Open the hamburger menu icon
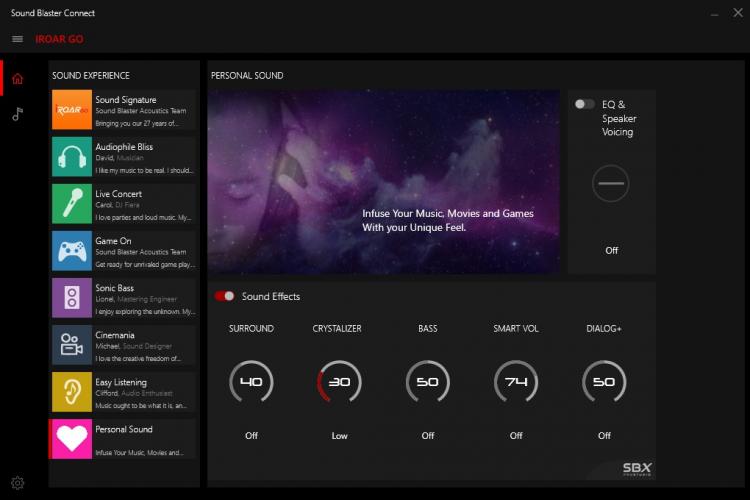 point(17,39)
